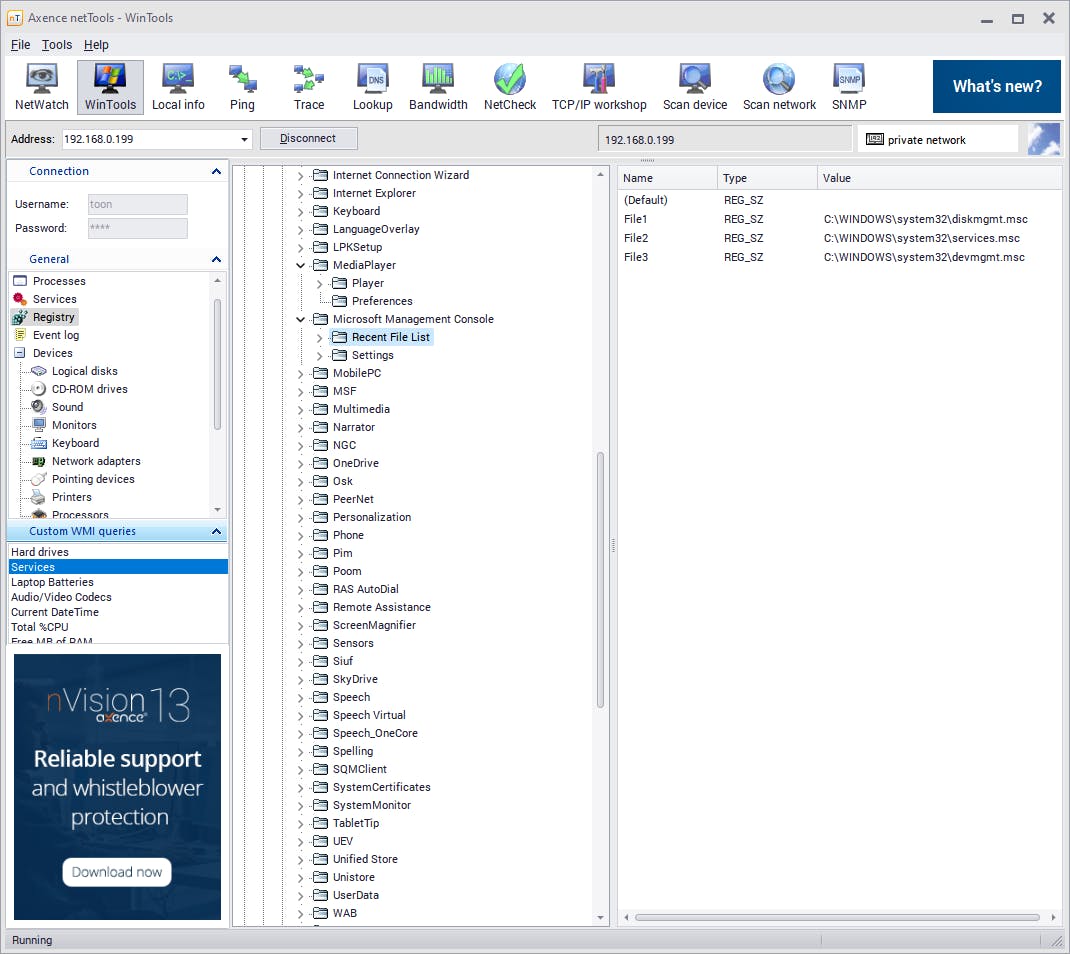Open the Trace tool
Image resolution: width=1070 pixels, height=954 pixels.
click(308, 87)
